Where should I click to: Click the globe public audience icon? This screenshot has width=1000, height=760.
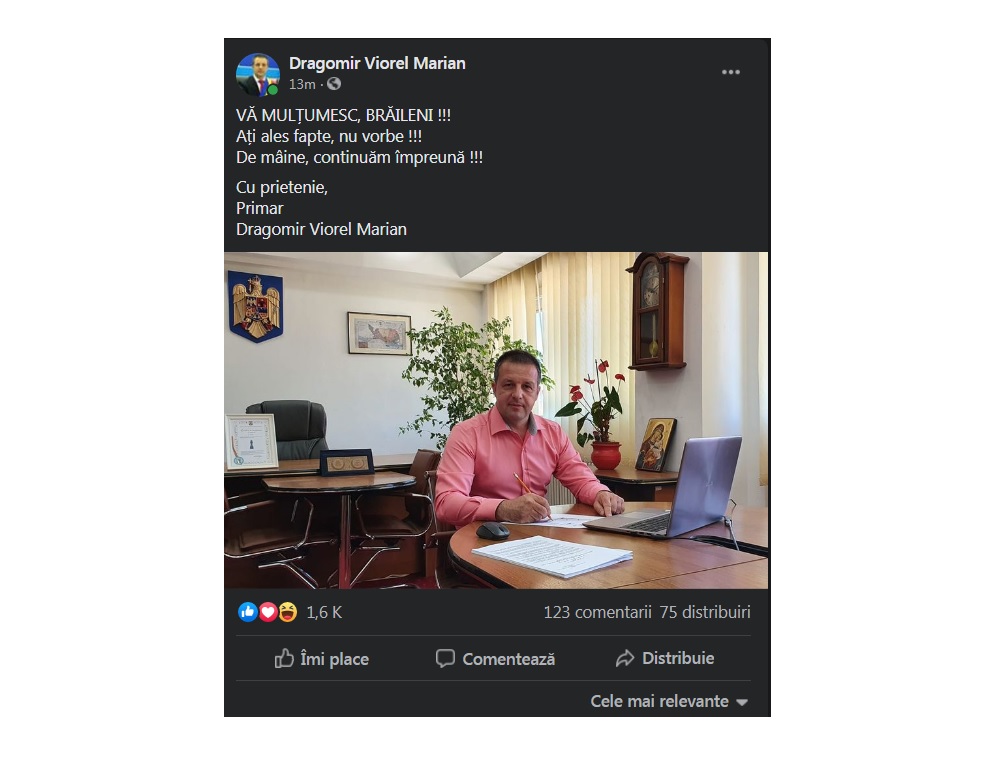click(334, 84)
